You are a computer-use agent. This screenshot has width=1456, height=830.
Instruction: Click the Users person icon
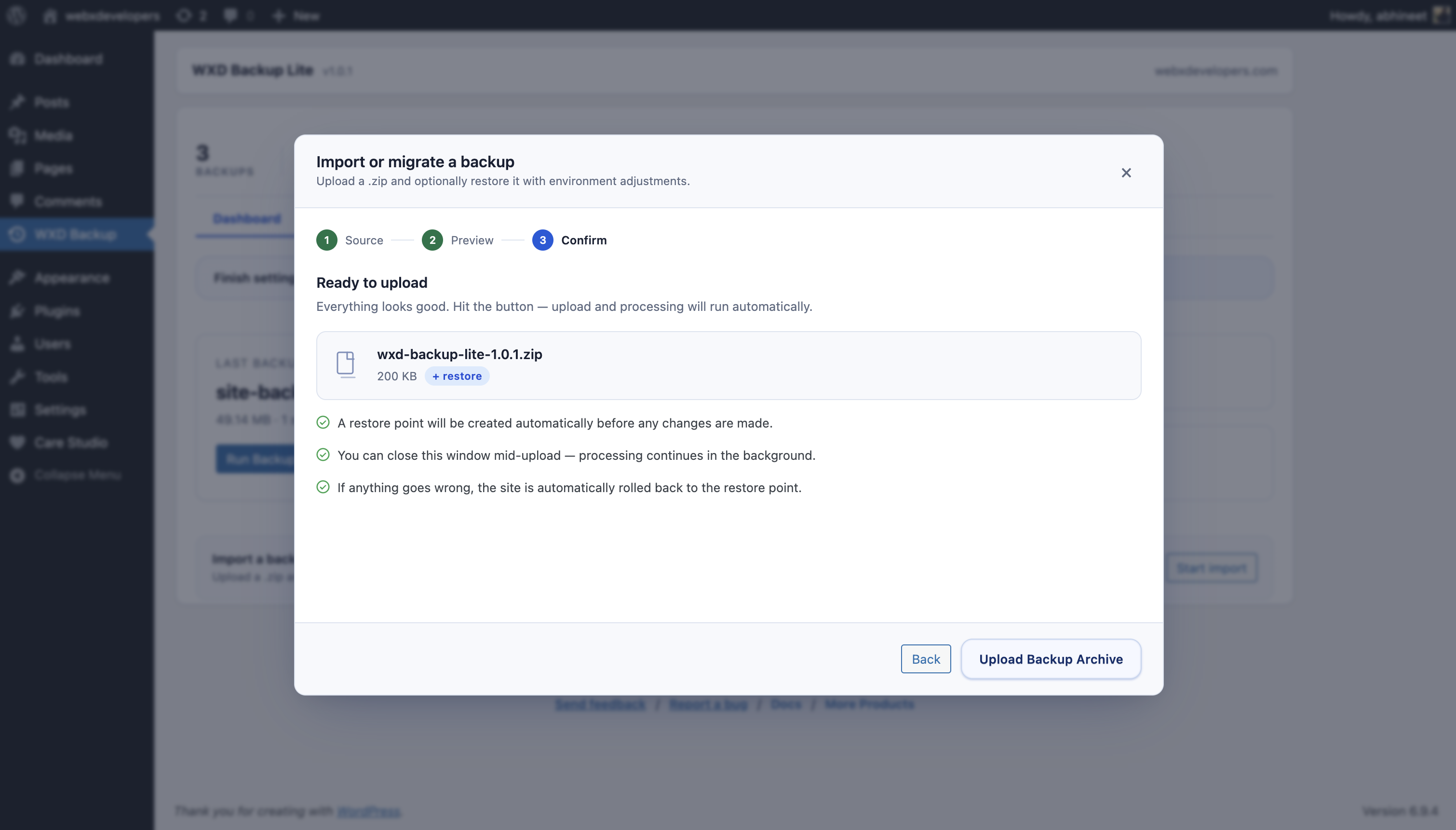point(18,344)
